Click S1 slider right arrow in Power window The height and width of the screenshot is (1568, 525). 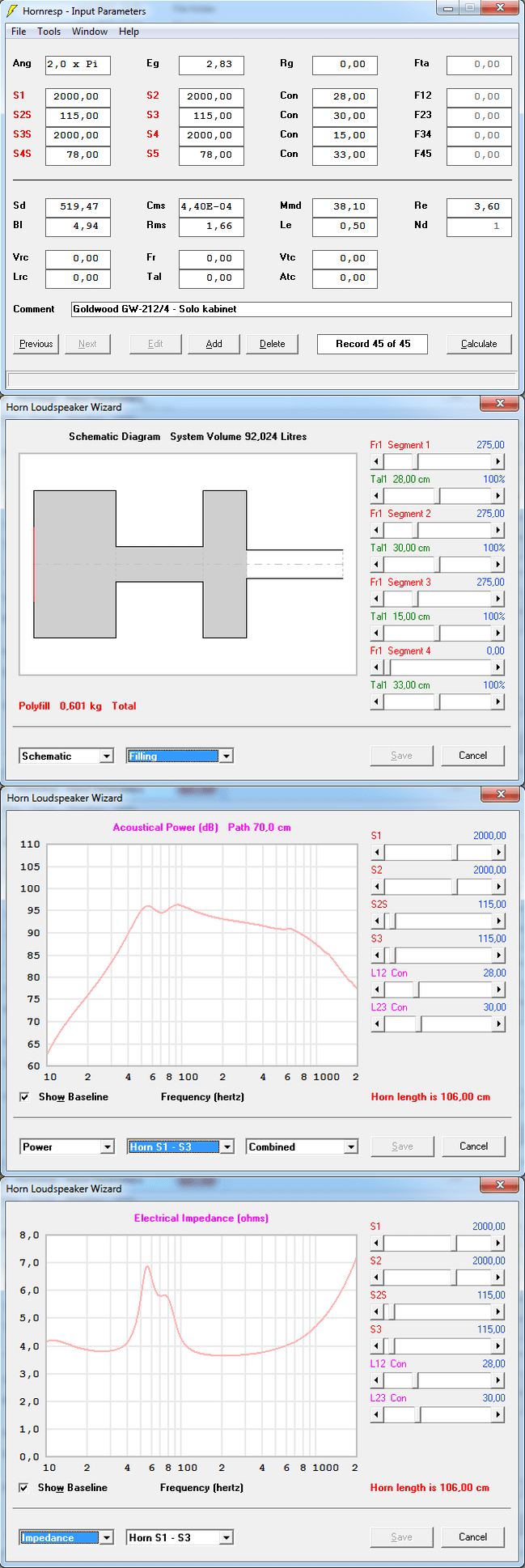point(499,853)
